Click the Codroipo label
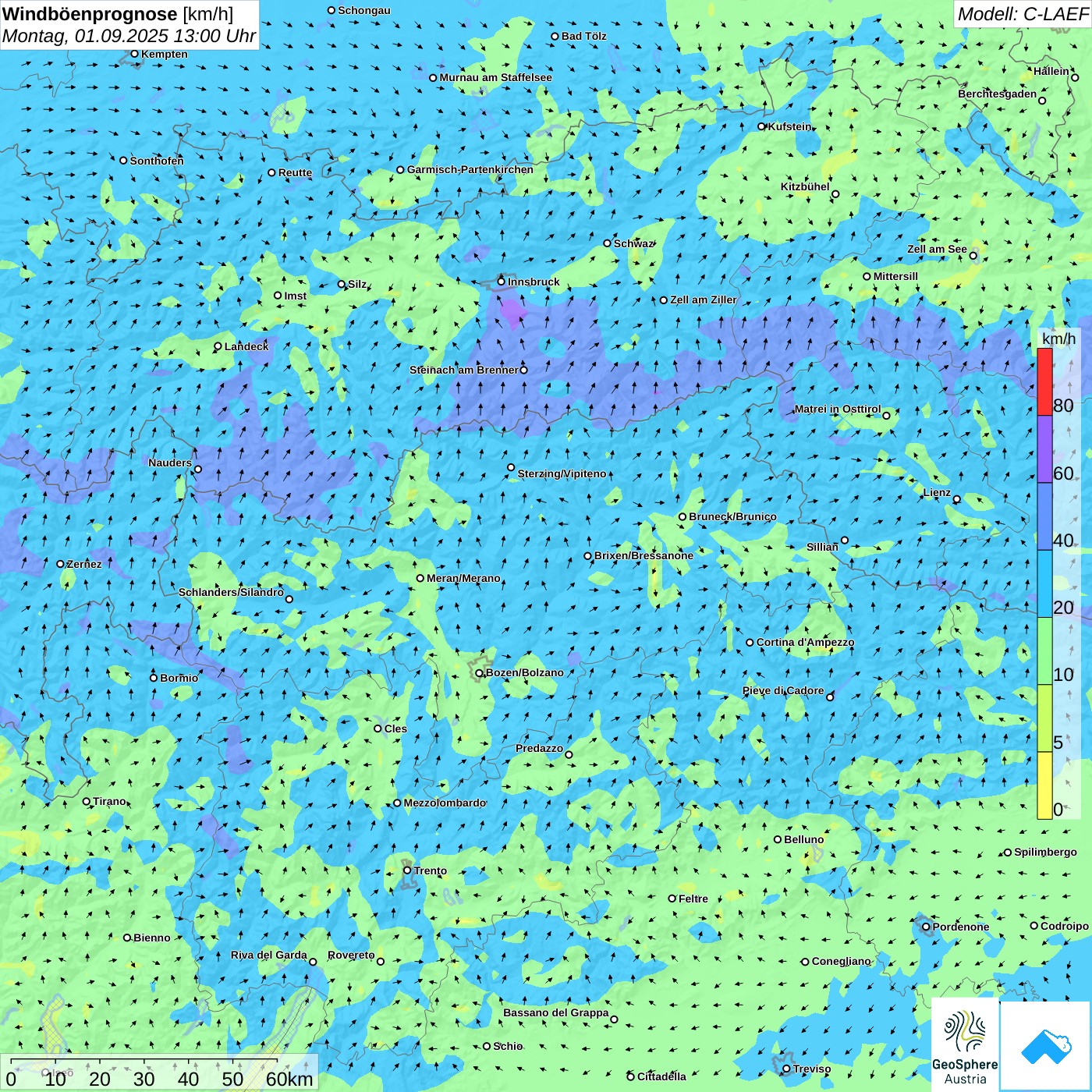The height and width of the screenshot is (1092, 1092). [1065, 926]
